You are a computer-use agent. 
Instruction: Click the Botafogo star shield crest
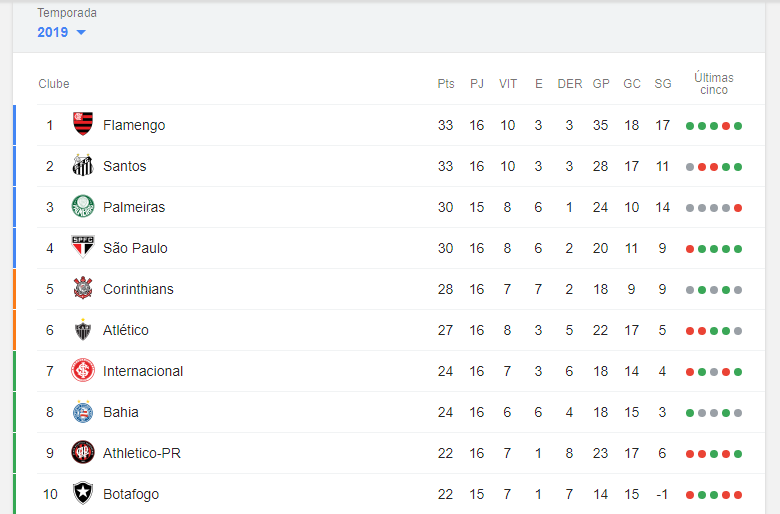click(x=83, y=493)
